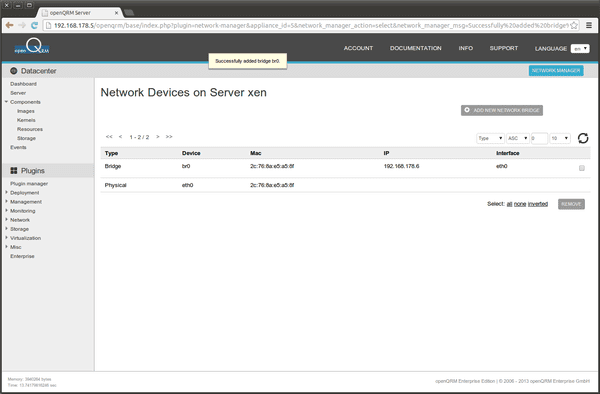Reload the page with browser refresh icon

tap(34, 25)
